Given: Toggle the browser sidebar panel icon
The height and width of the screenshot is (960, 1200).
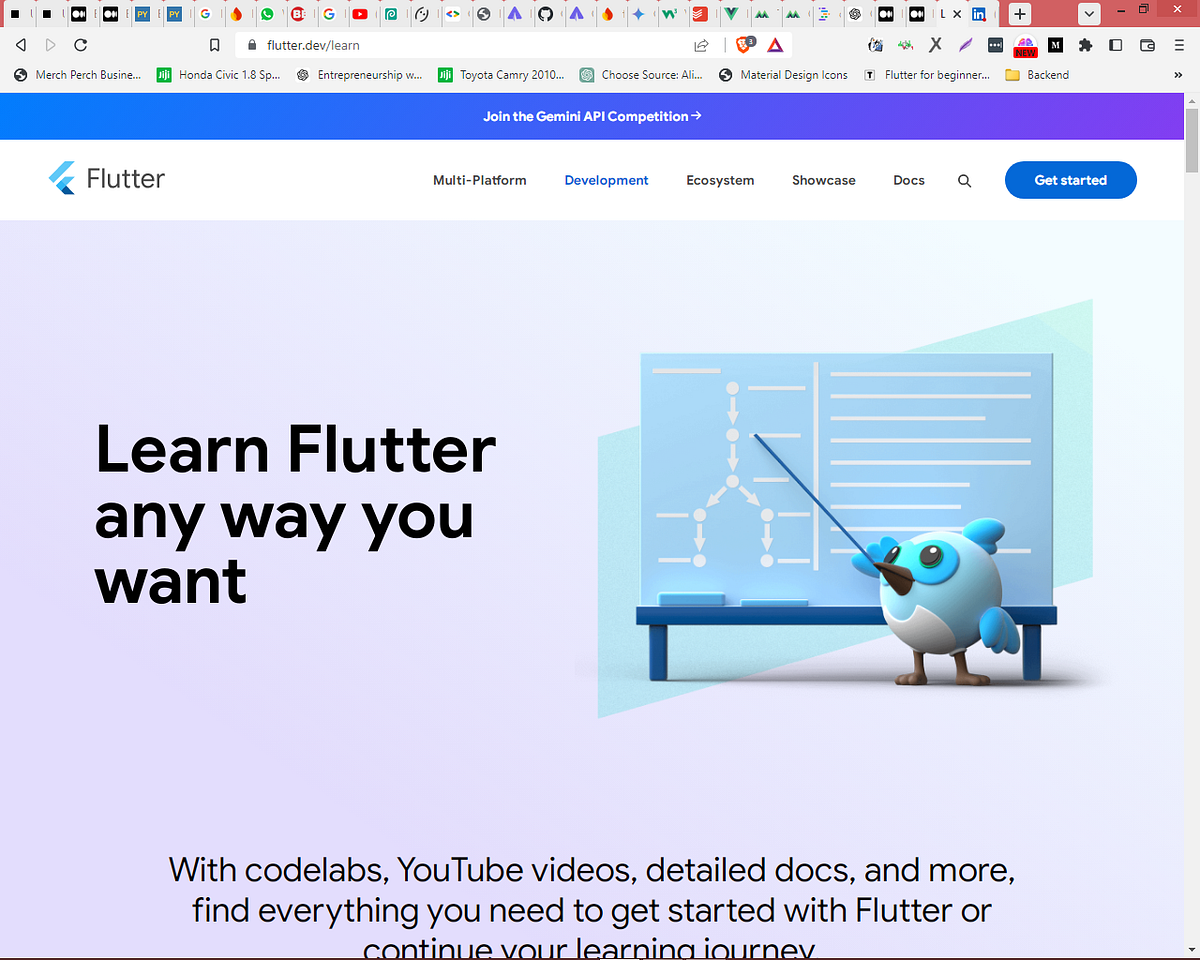Looking at the screenshot, I should point(1117,45).
